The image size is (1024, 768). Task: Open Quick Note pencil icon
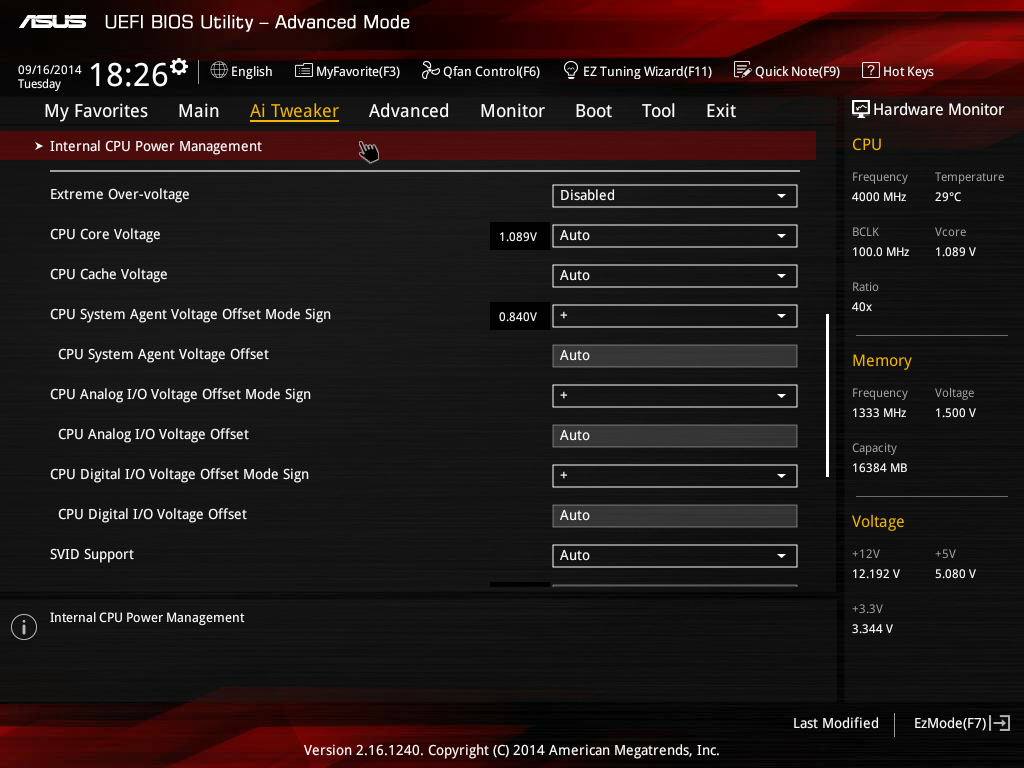(x=743, y=70)
